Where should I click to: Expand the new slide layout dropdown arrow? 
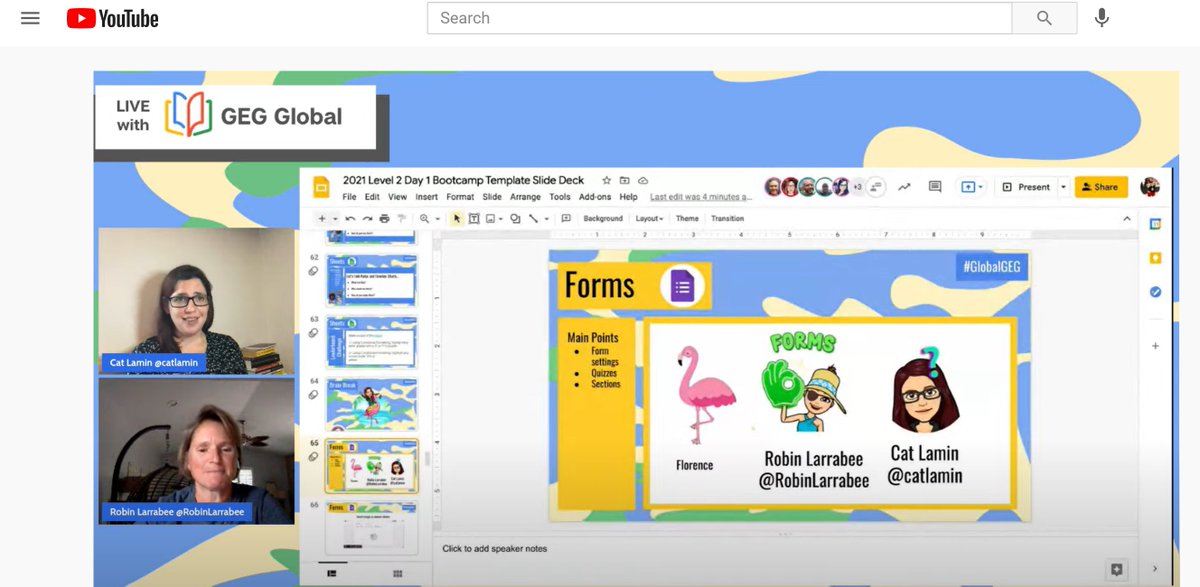point(334,218)
